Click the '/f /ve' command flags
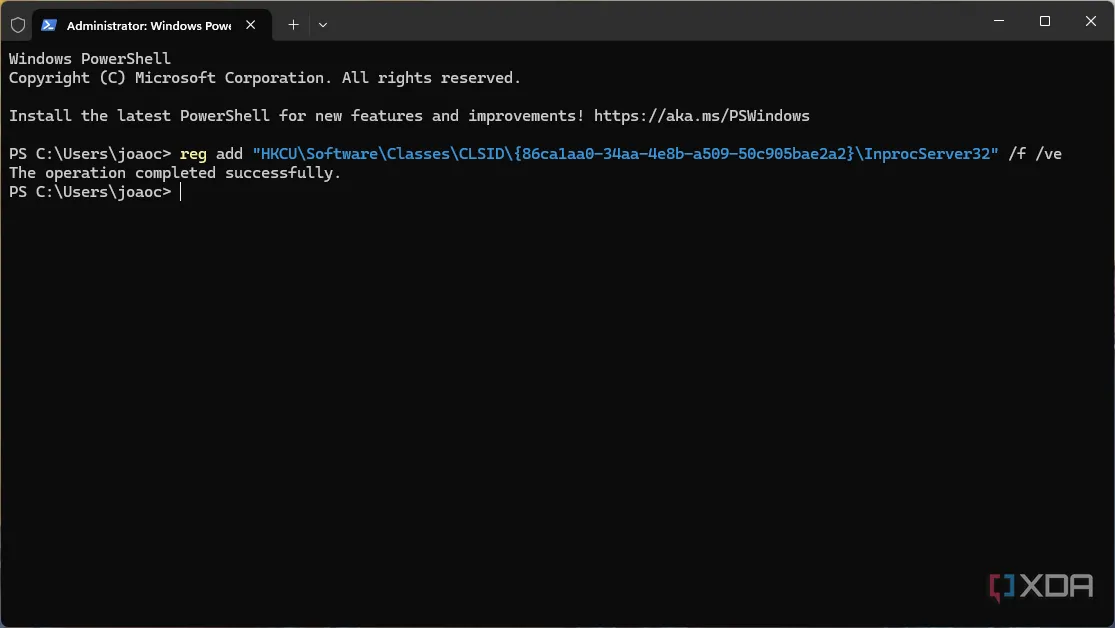Image resolution: width=1115 pixels, height=628 pixels. click(x=1035, y=154)
